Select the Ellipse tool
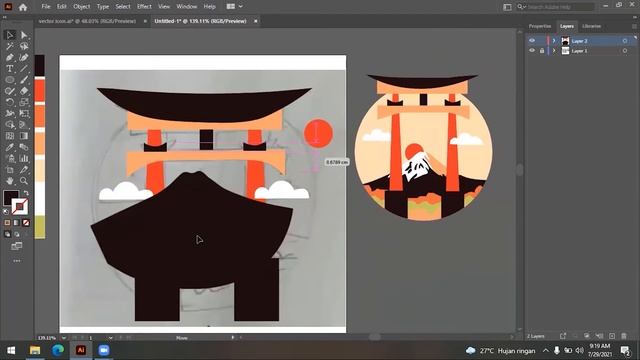 tap(10, 80)
